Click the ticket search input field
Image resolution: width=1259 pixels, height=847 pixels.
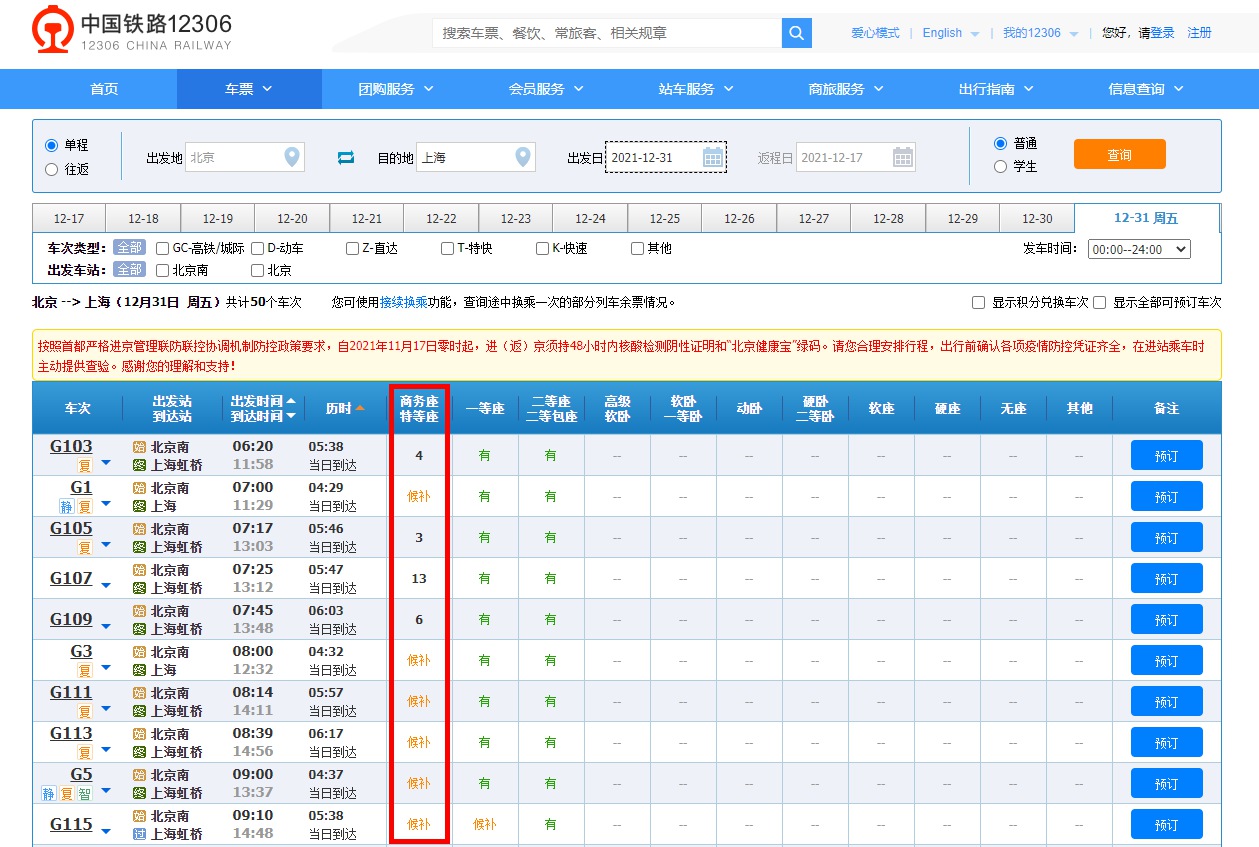[600, 33]
